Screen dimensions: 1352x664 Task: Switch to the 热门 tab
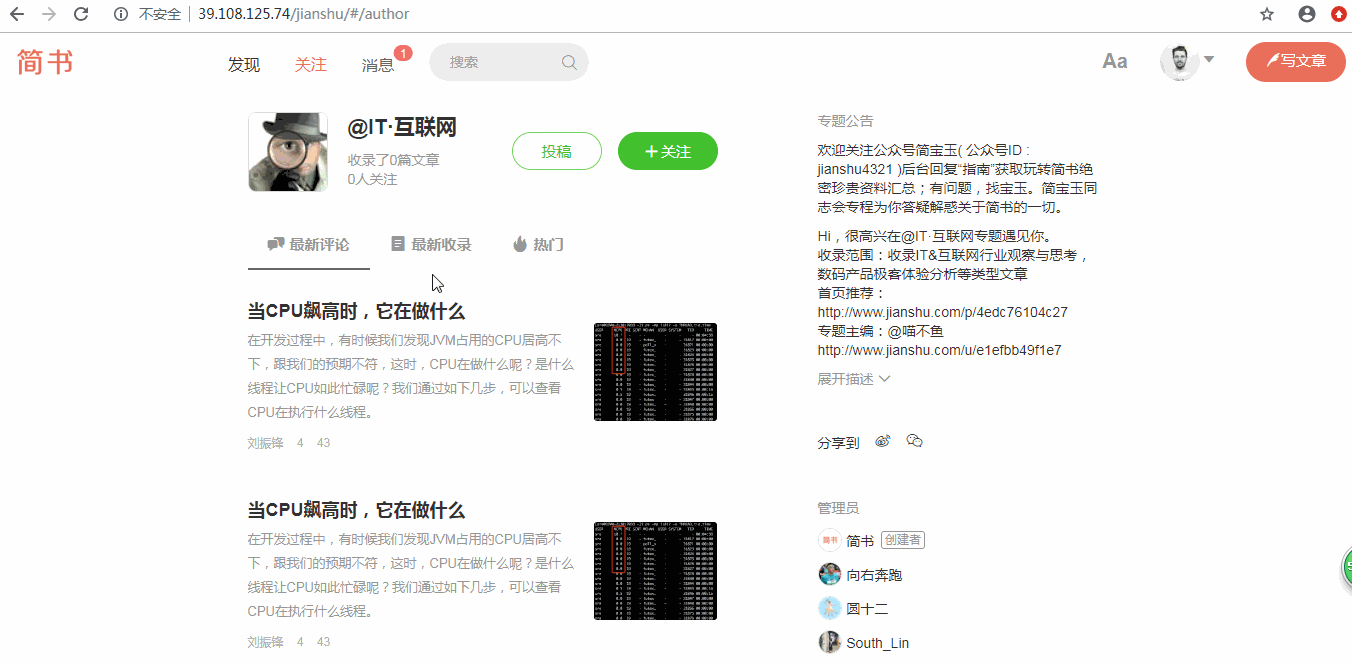[x=538, y=244]
